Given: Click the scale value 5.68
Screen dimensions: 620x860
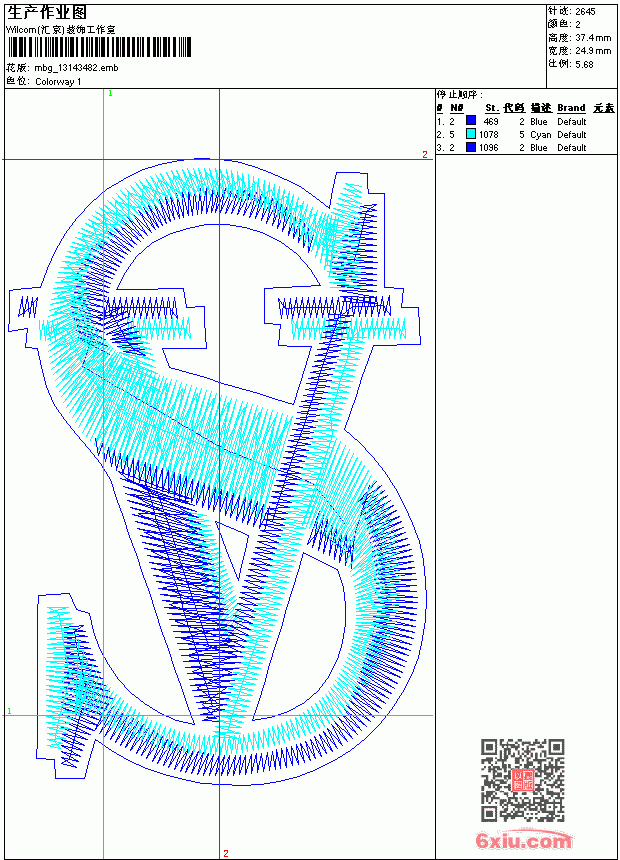Looking at the screenshot, I should (584, 64).
